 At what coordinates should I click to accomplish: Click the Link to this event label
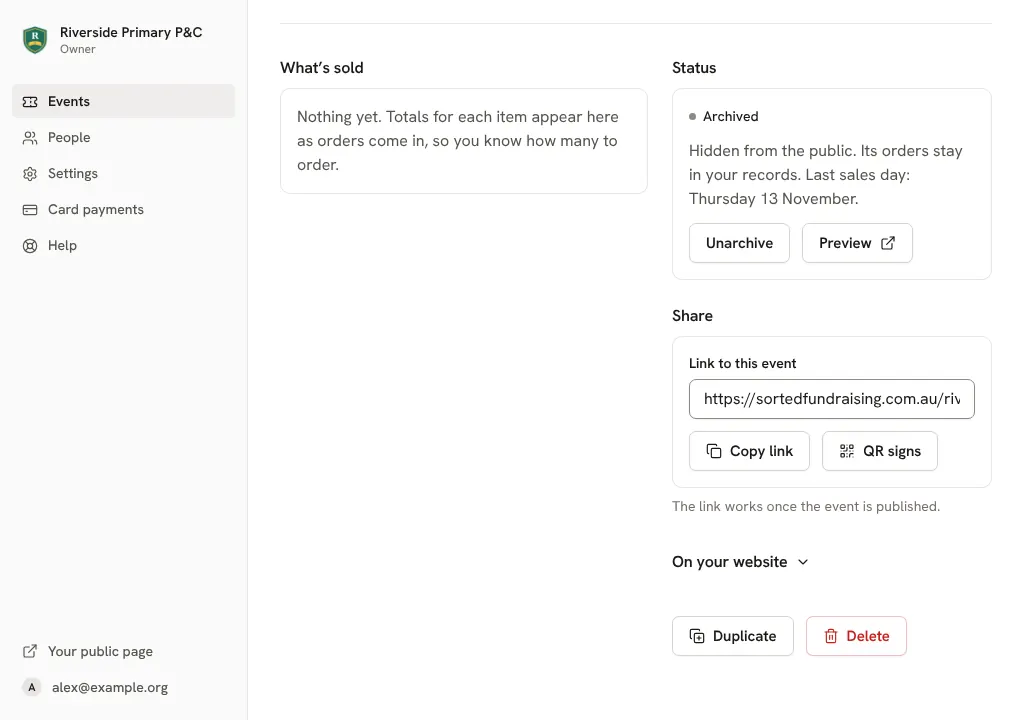tap(743, 363)
